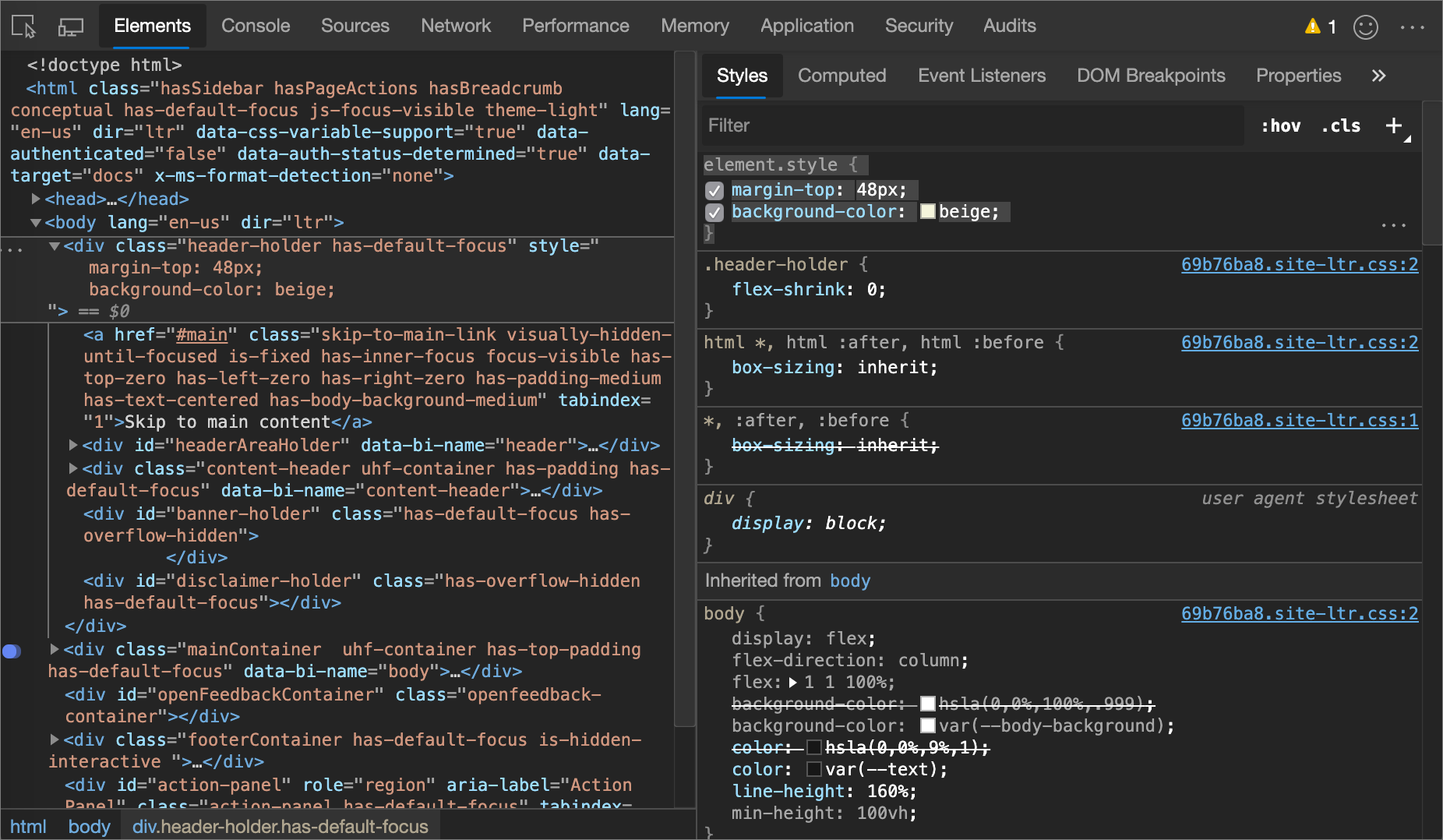Toggle device emulation toolbar icon
The image size is (1443, 840).
point(71,26)
